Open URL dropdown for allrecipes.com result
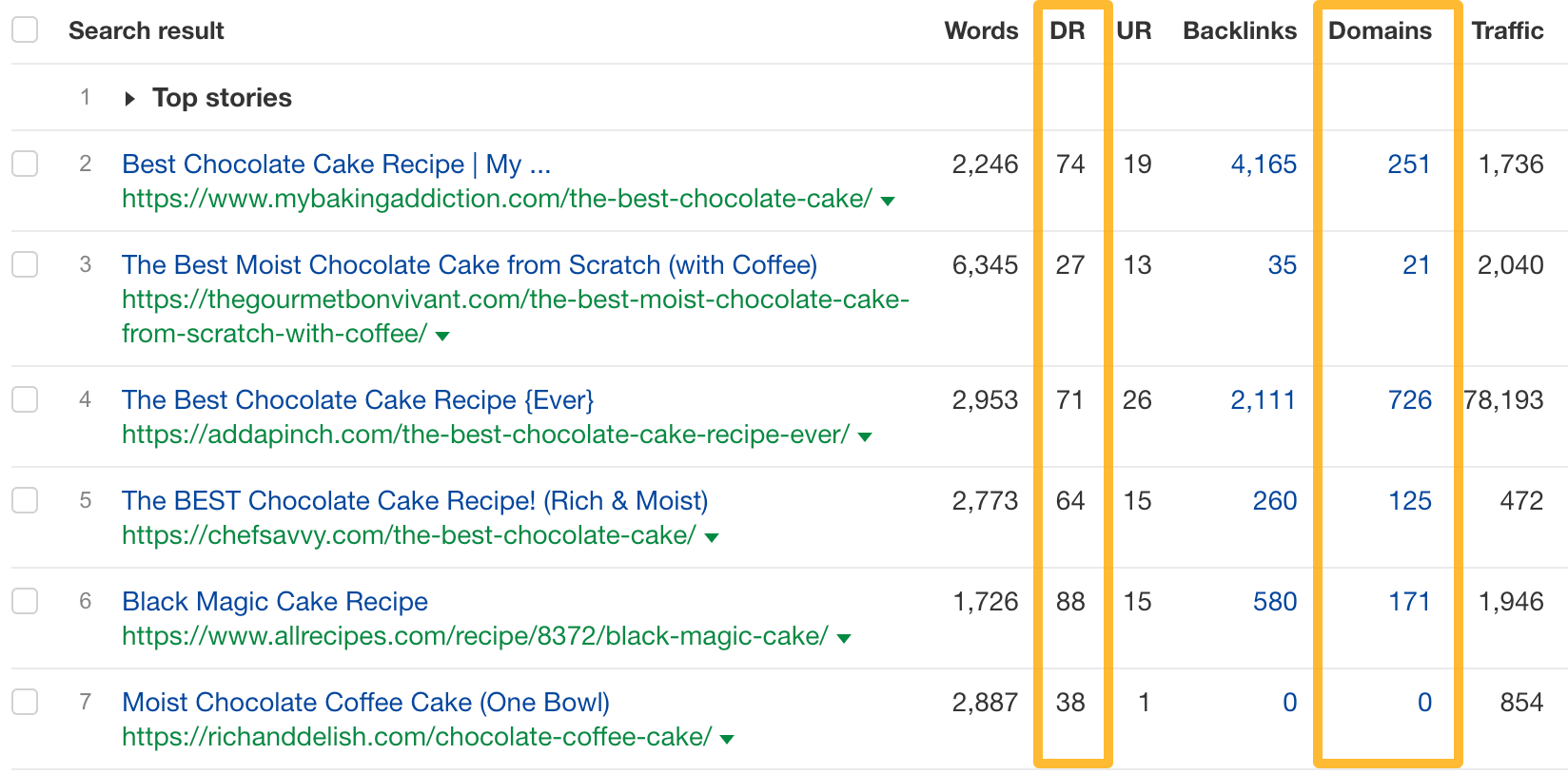 click(x=843, y=636)
